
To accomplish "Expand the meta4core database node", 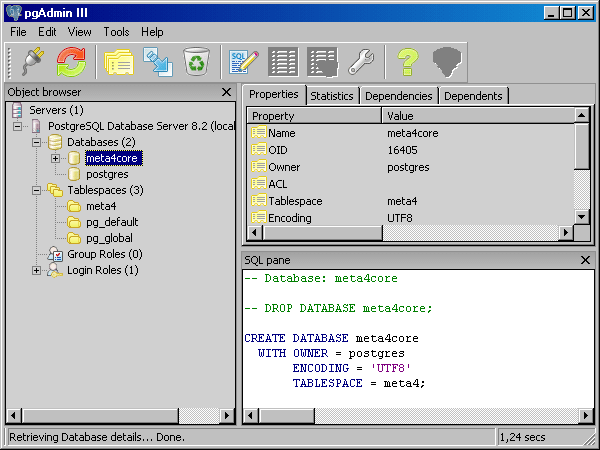I will pos(55,158).
